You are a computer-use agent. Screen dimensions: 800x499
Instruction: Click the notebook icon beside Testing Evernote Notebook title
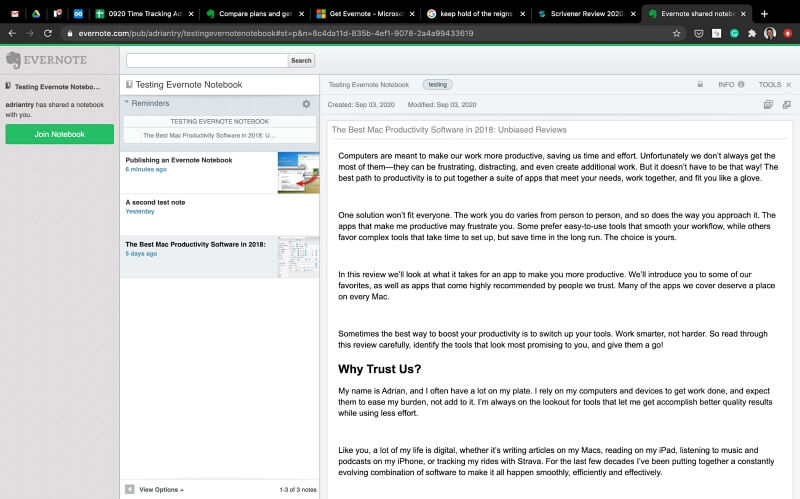tap(129, 84)
